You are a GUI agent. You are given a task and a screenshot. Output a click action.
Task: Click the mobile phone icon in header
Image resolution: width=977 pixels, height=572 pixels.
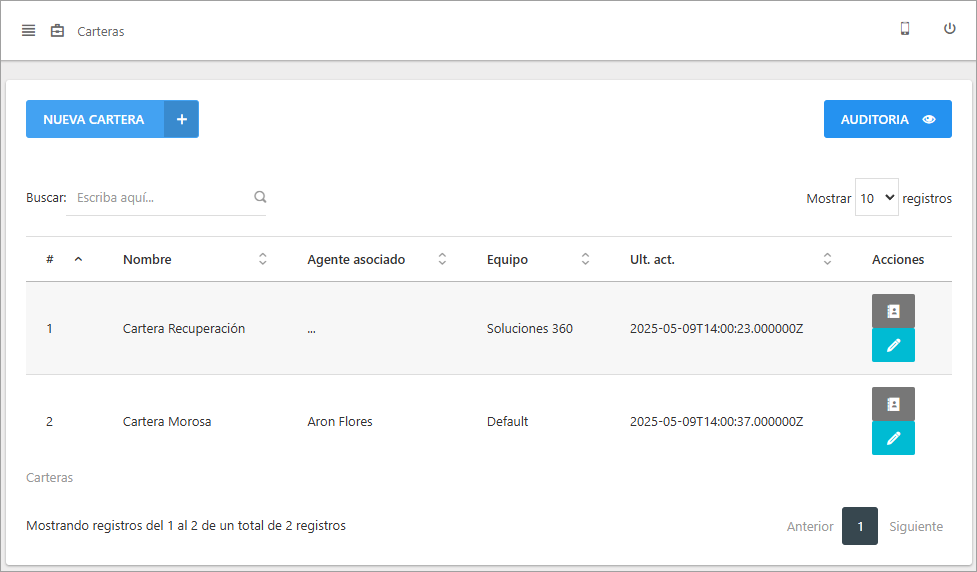(x=905, y=29)
